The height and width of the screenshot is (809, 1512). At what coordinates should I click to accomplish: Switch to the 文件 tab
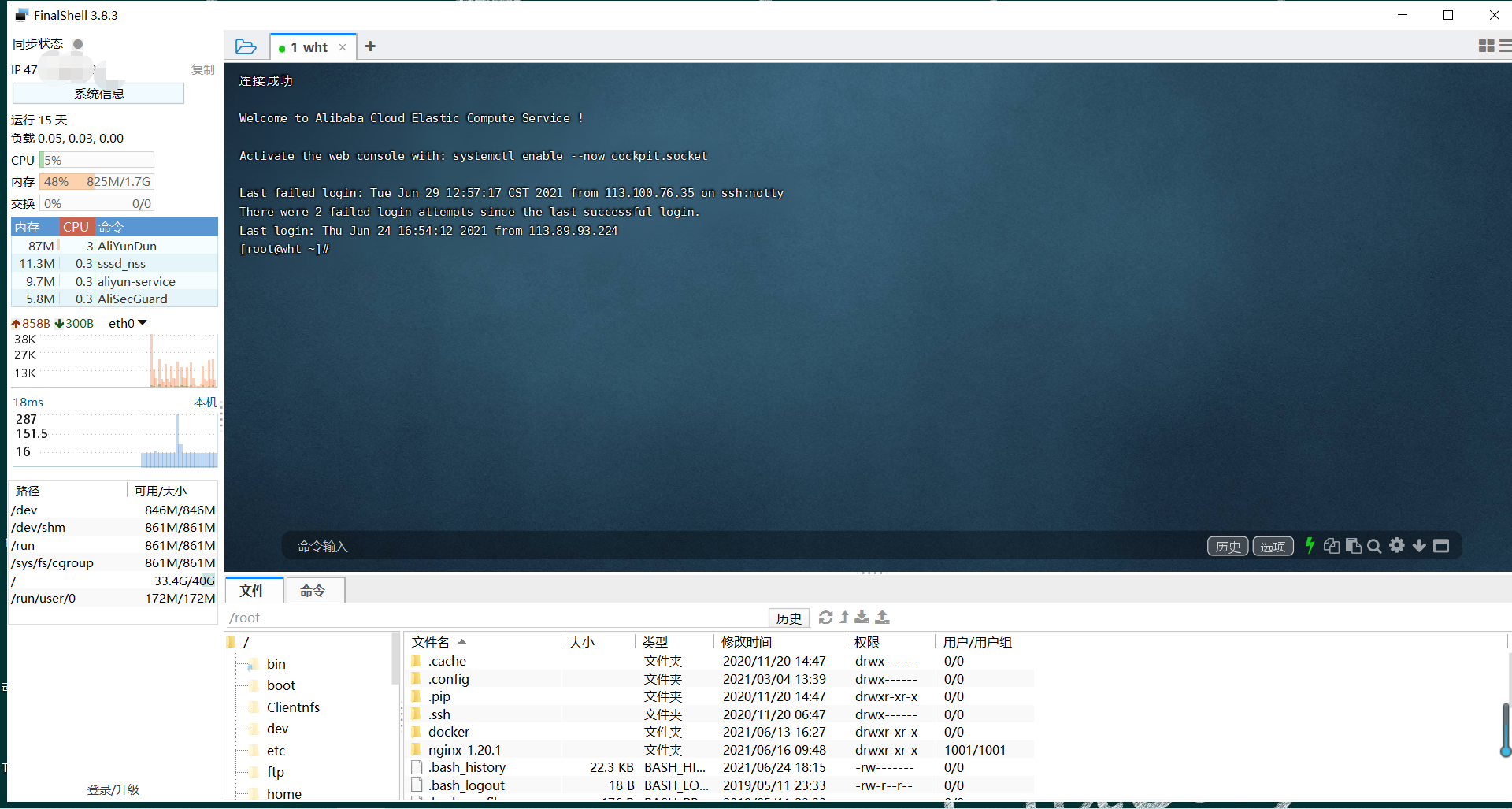(x=253, y=590)
